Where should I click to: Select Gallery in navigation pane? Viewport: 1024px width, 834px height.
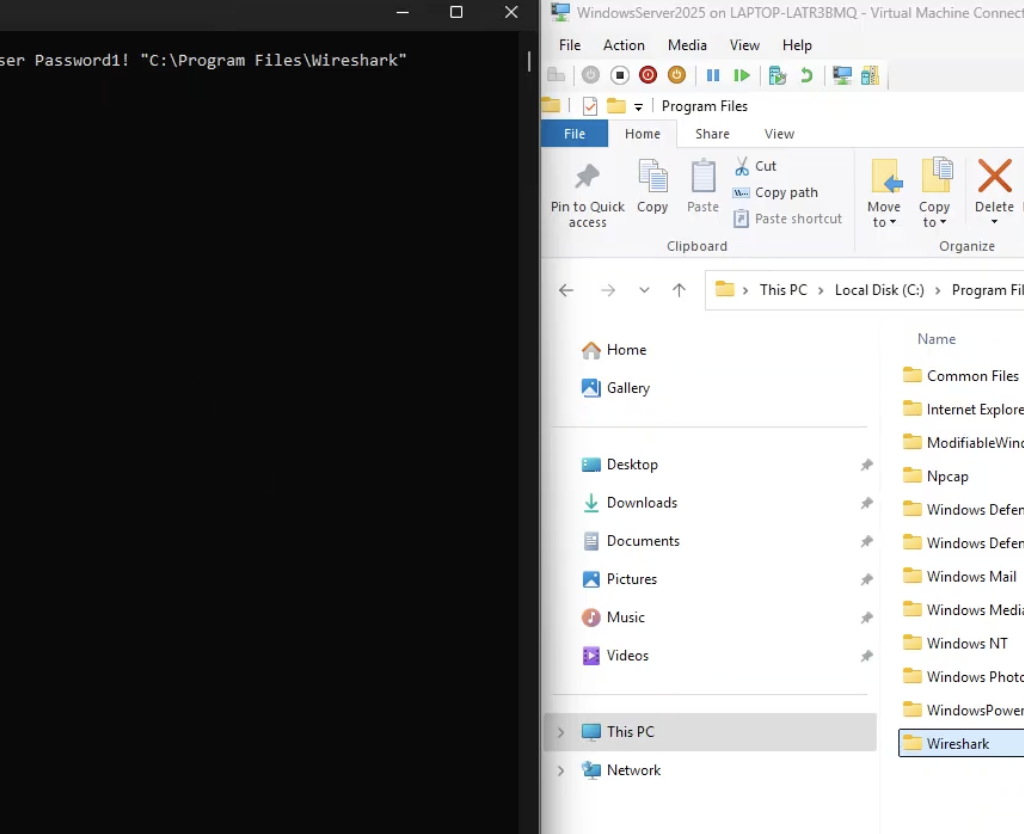pos(615,388)
